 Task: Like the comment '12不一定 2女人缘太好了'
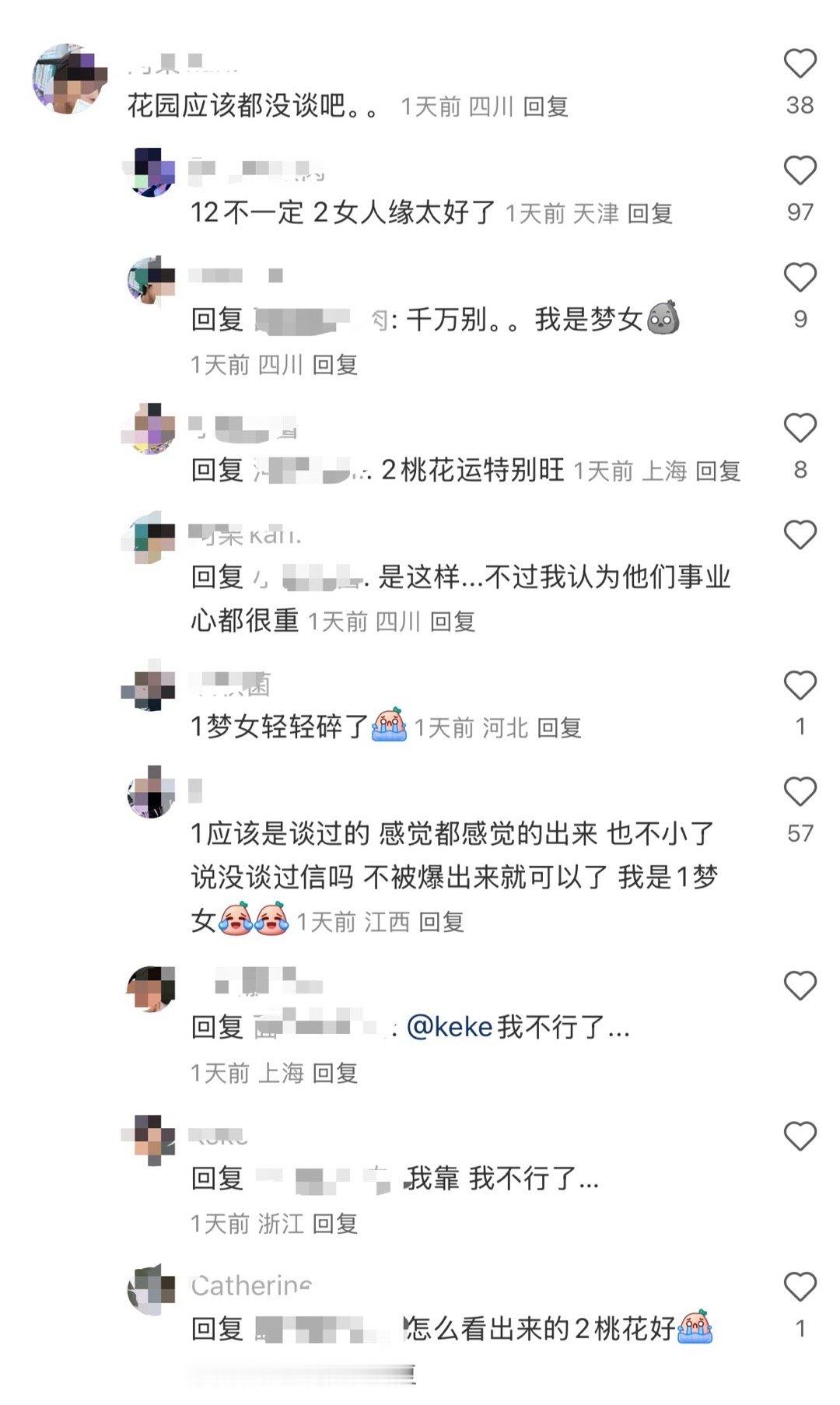(x=800, y=170)
